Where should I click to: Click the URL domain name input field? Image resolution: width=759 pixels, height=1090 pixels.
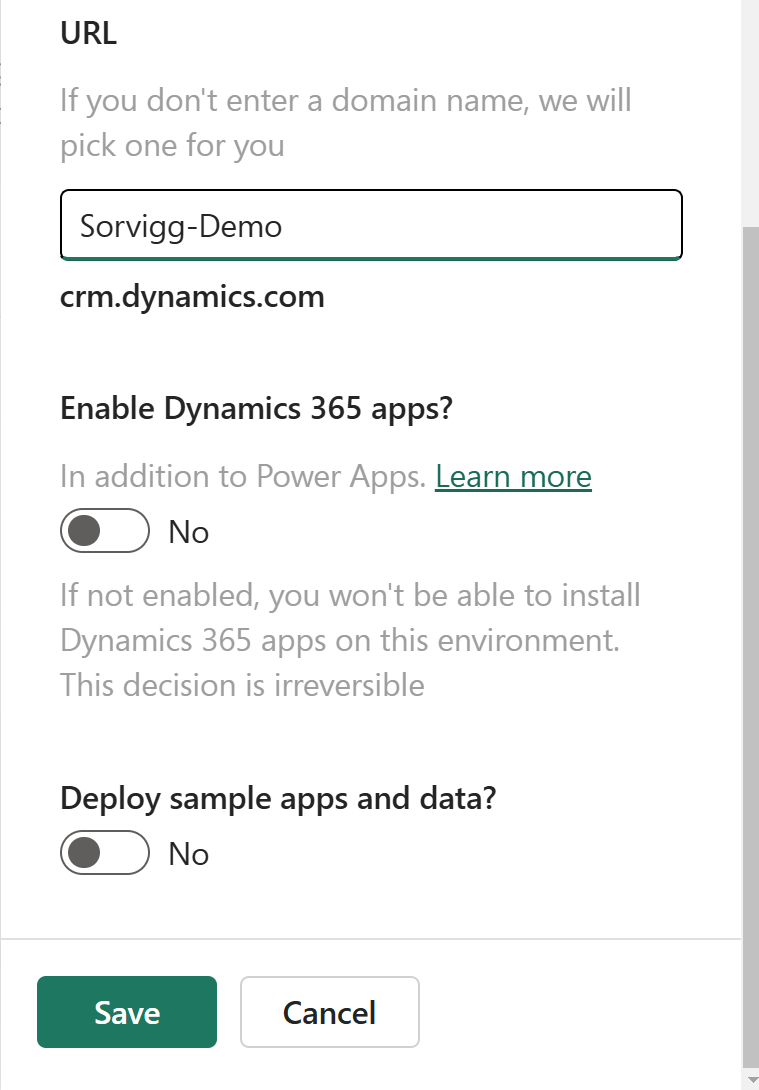tap(371, 225)
